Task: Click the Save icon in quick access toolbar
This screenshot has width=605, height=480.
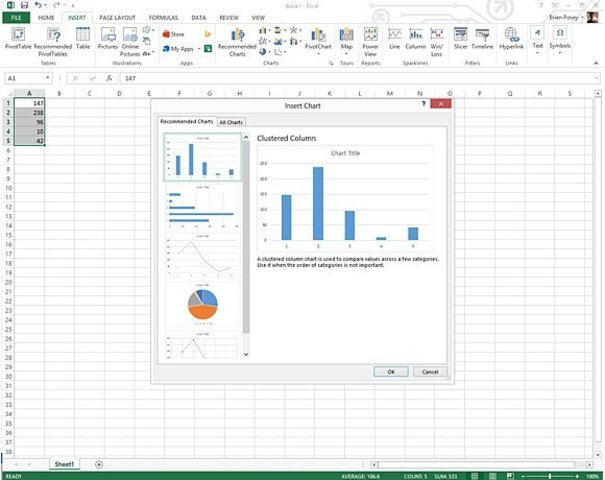Action: [x=24, y=5]
